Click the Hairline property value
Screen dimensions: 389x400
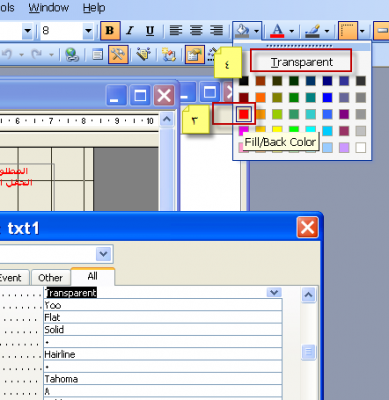coord(163,354)
